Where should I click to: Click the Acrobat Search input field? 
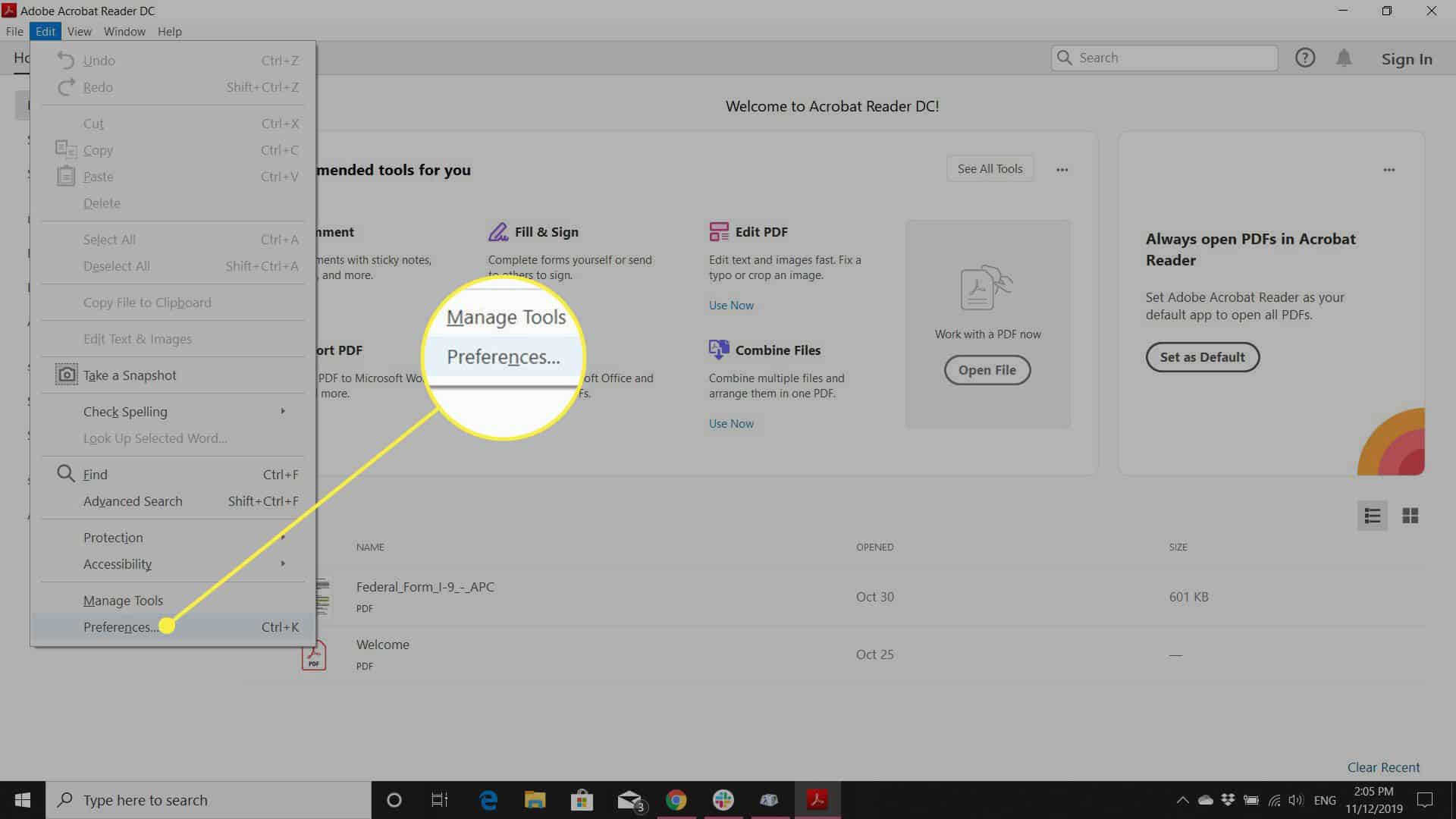1164,58
